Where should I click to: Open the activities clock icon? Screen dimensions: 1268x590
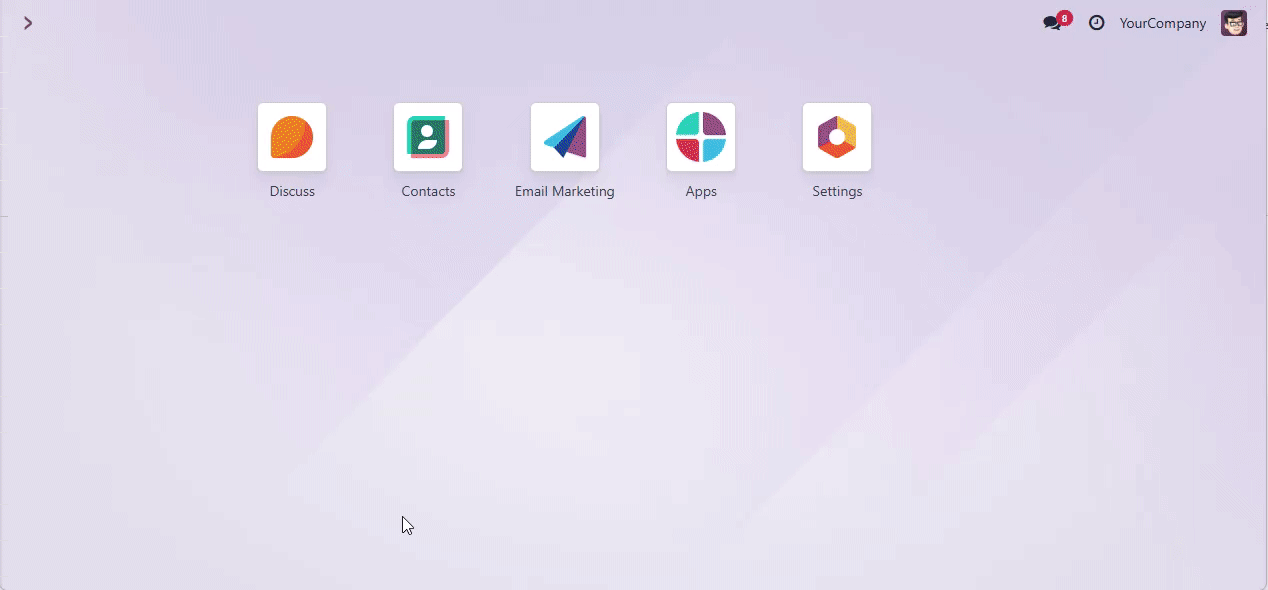1097,23
